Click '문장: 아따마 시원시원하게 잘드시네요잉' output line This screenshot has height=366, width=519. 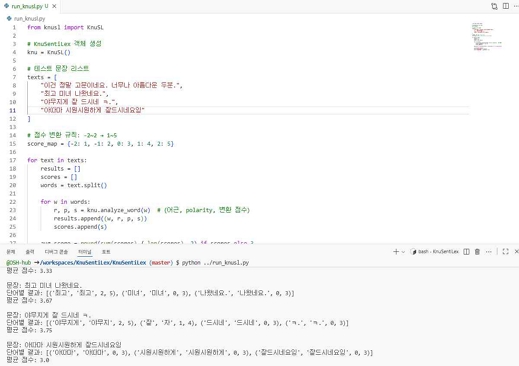pyautogui.click(x=64, y=345)
